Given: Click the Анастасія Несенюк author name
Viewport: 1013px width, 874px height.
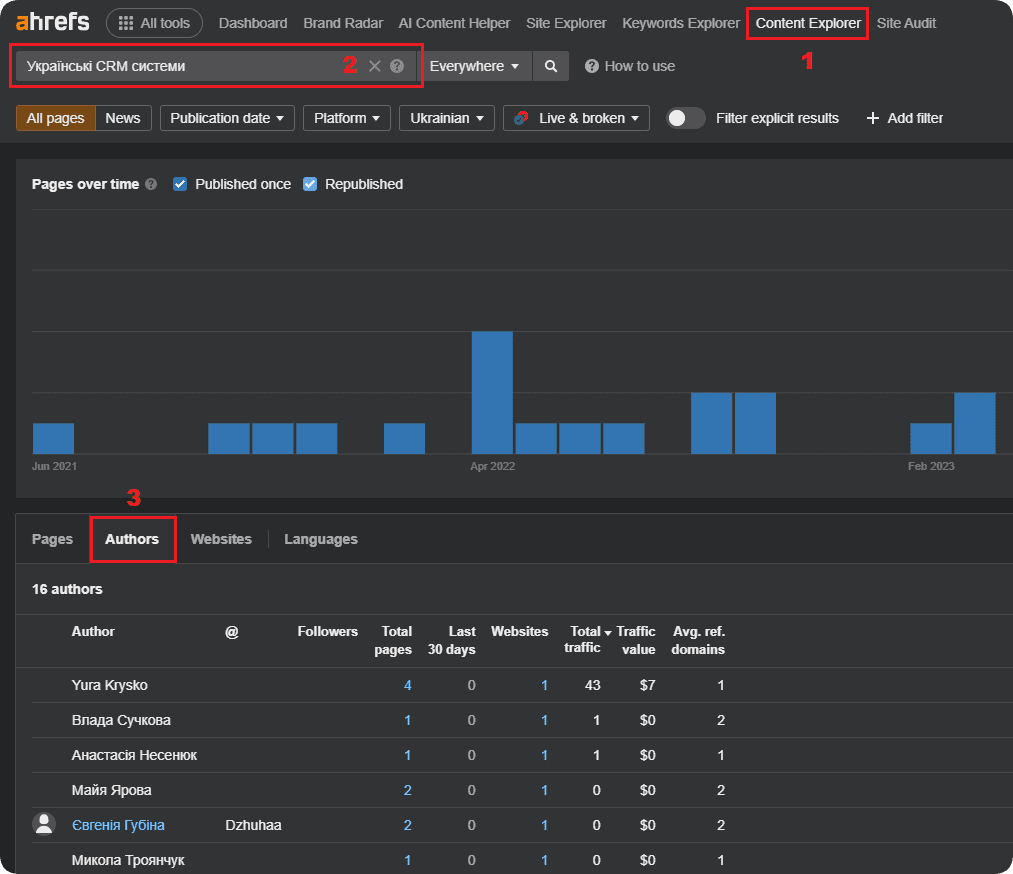Looking at the screenshot, I should point(134,755).
